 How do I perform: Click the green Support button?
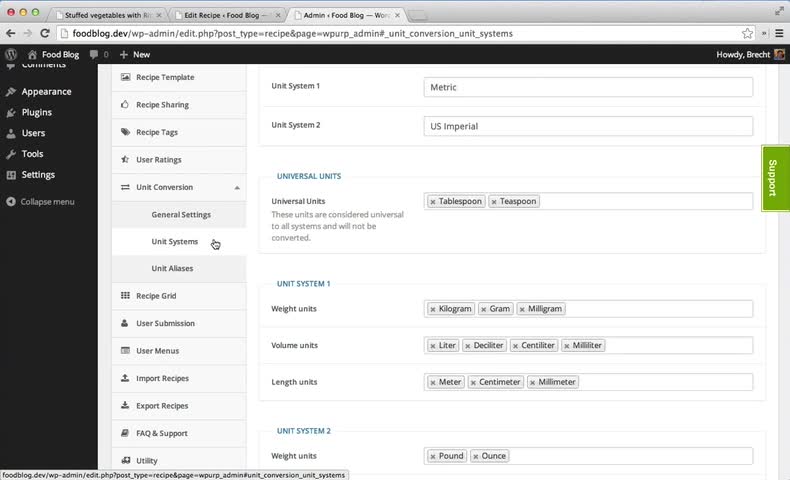pos(774,178)
